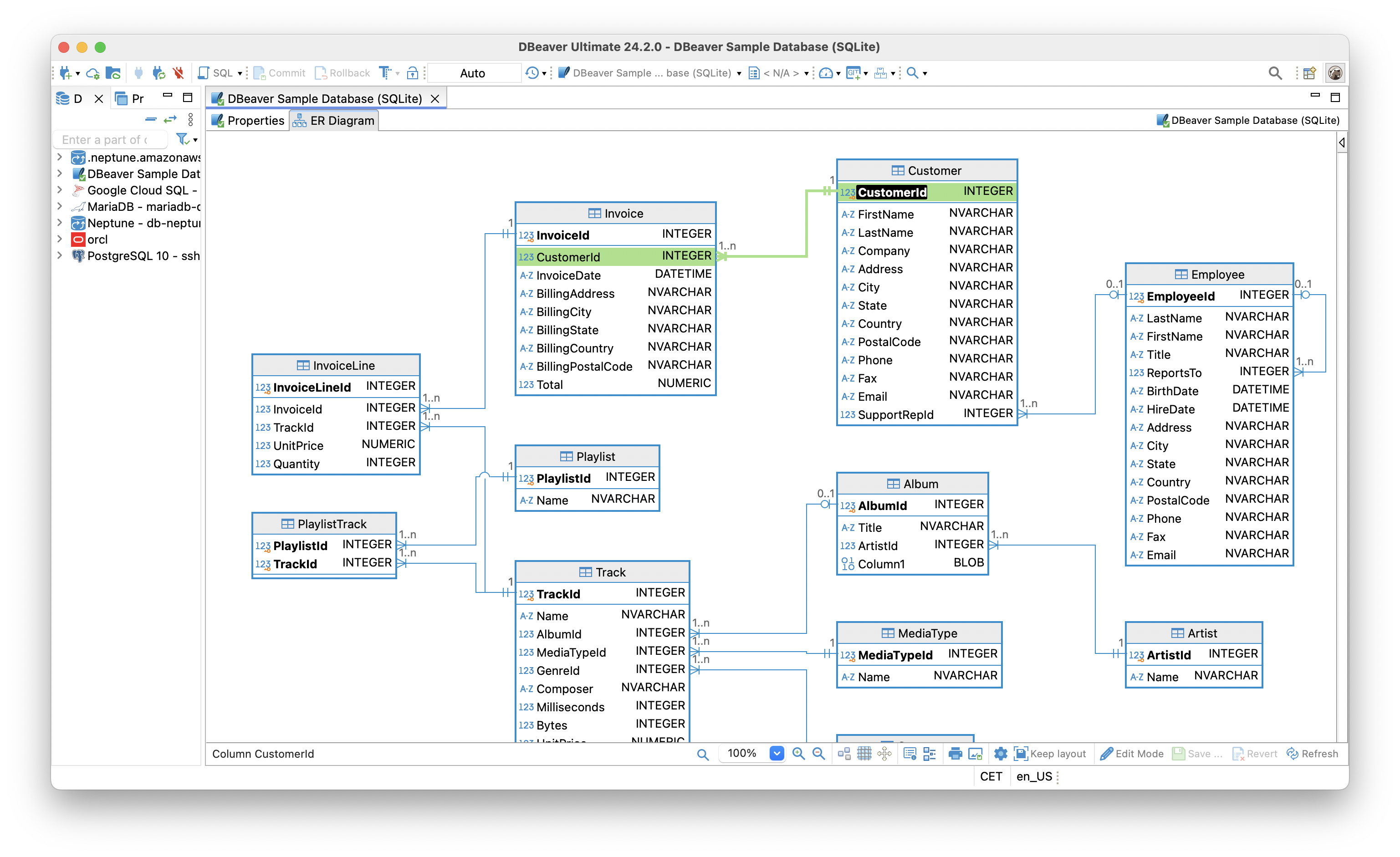Select the ReportsTo column in Employee
The image size is (1400, 857).
(1209, 372)
